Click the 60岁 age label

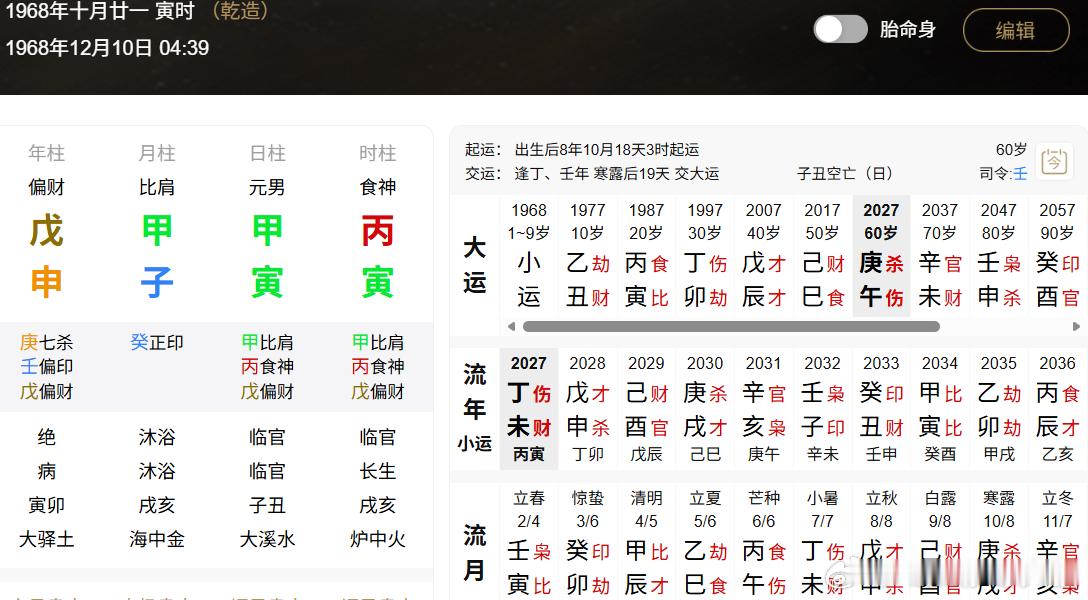[x=1011, y=150]
